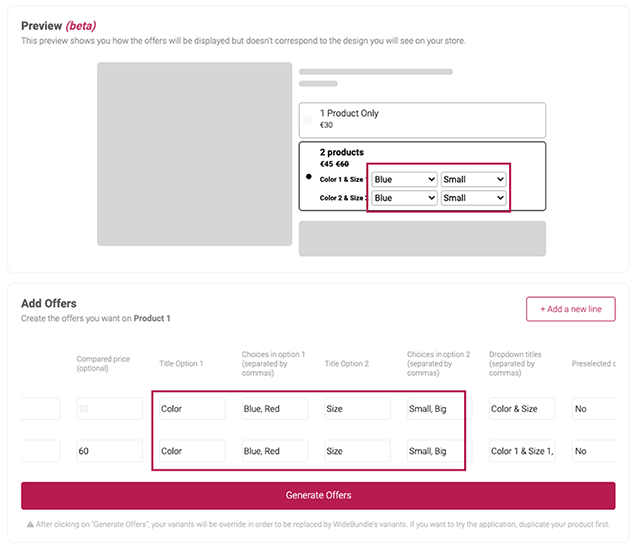Image resolution: width=640 pixels, height=552 pixels.
Task: Click first row Dropdown titles field
Action: coord(522,409)
